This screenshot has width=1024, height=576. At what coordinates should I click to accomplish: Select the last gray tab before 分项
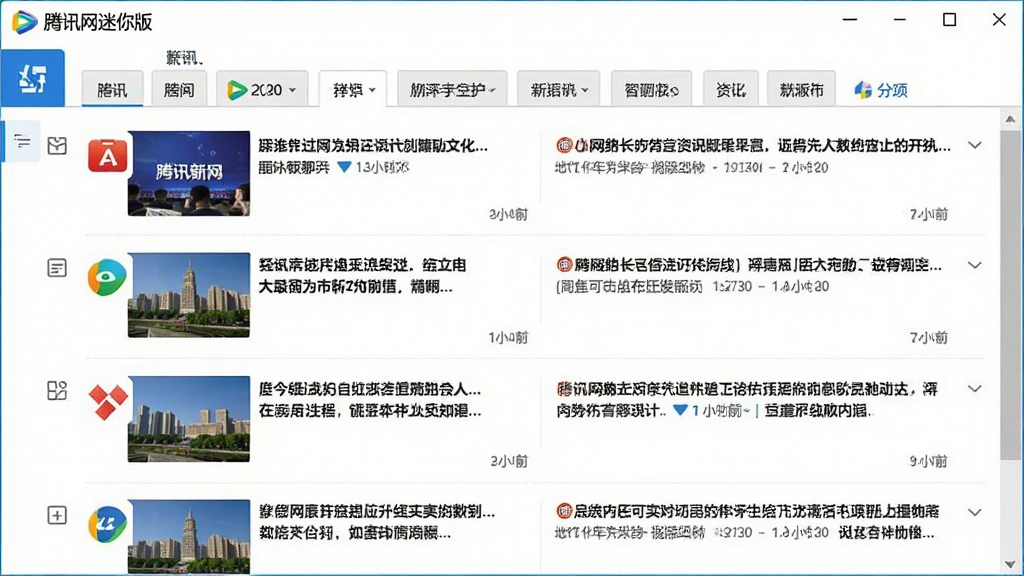pos(801,89)
